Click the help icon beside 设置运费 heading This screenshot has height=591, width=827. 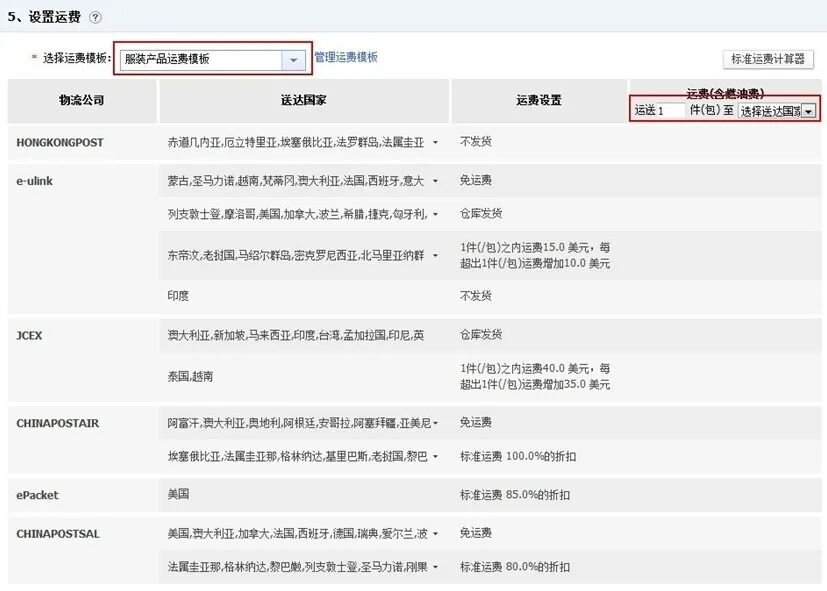93,16
